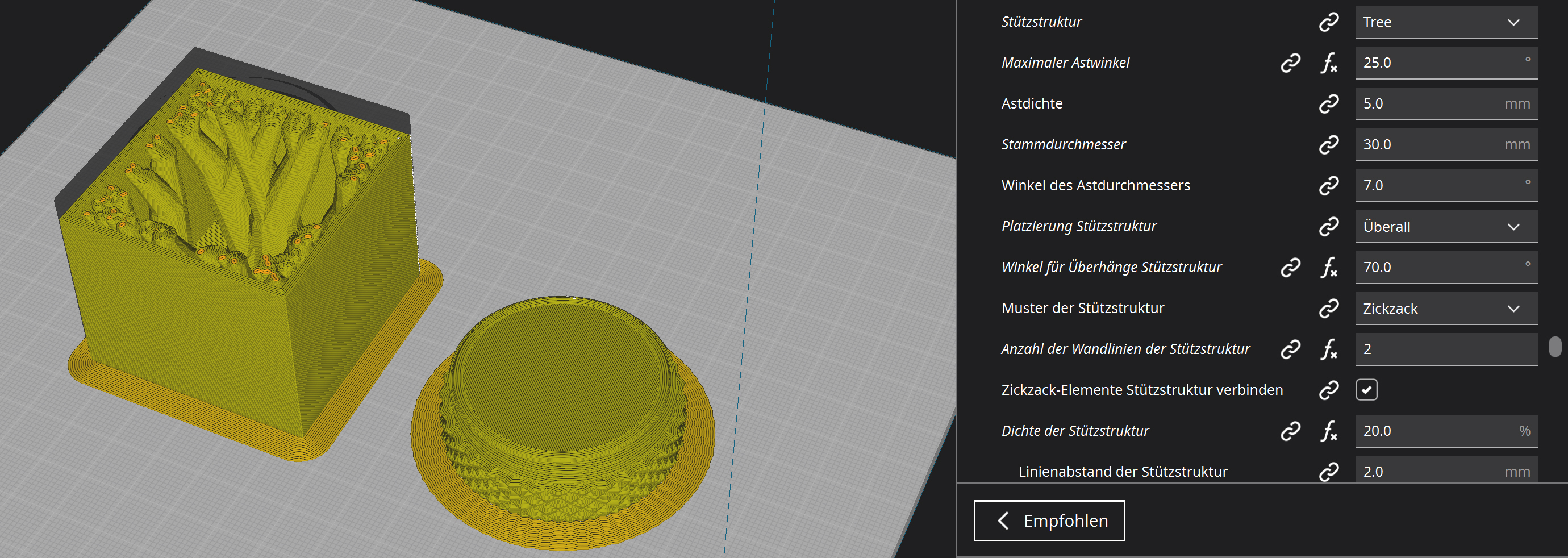The image size is (1568, 558).
Task: Click the settings panel scrollbar handle
Action: (1554, 346)
